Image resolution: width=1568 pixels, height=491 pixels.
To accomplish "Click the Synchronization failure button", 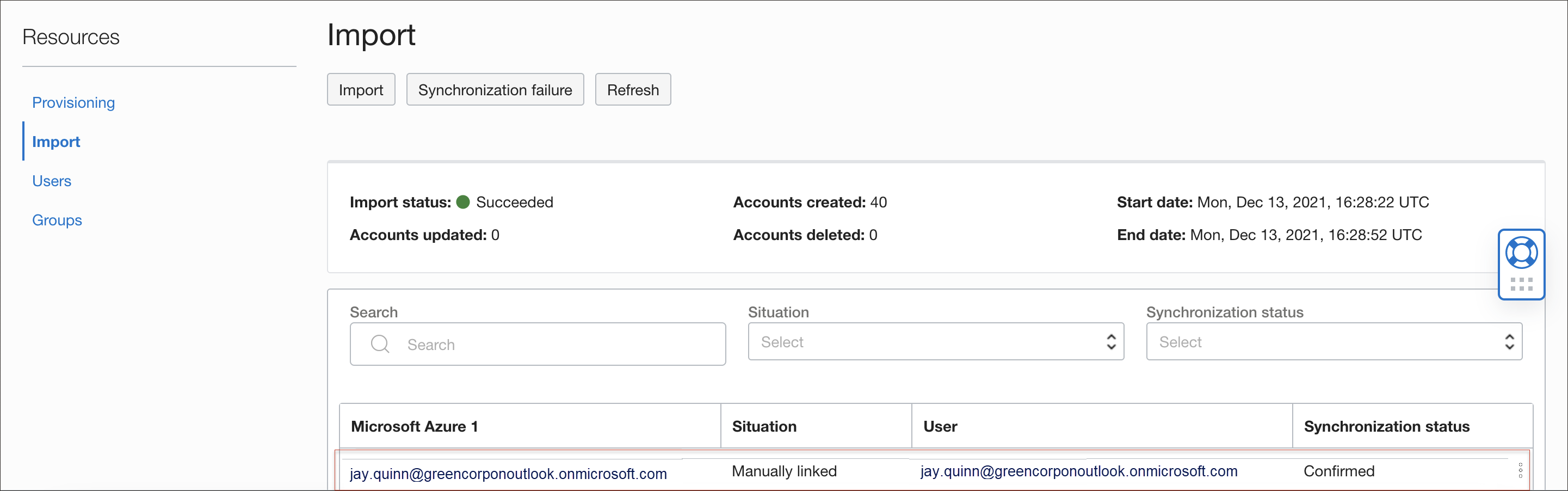I will pos(494,90).
